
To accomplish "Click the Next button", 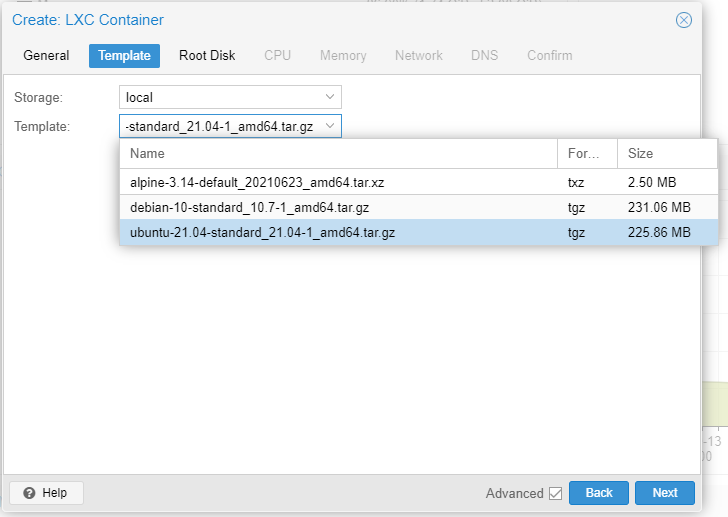I will click(665, 493).
